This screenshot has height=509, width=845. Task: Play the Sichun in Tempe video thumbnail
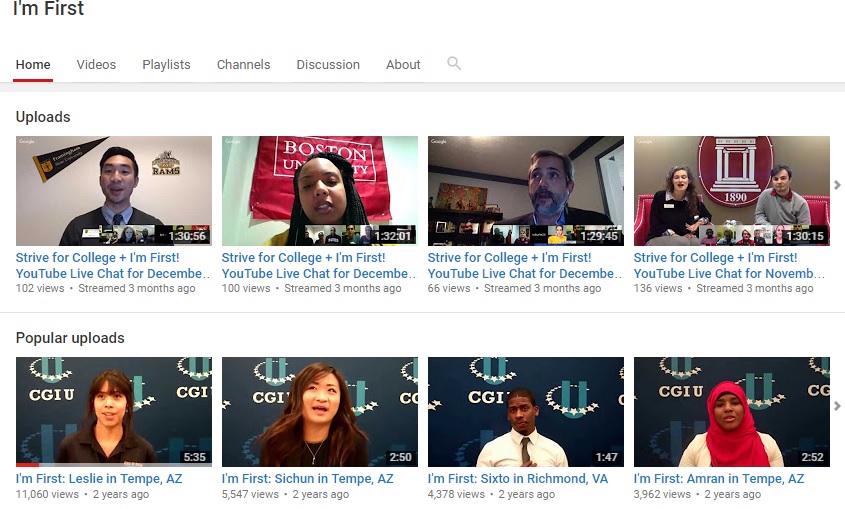pyautogui.click(x=320, y=412)
